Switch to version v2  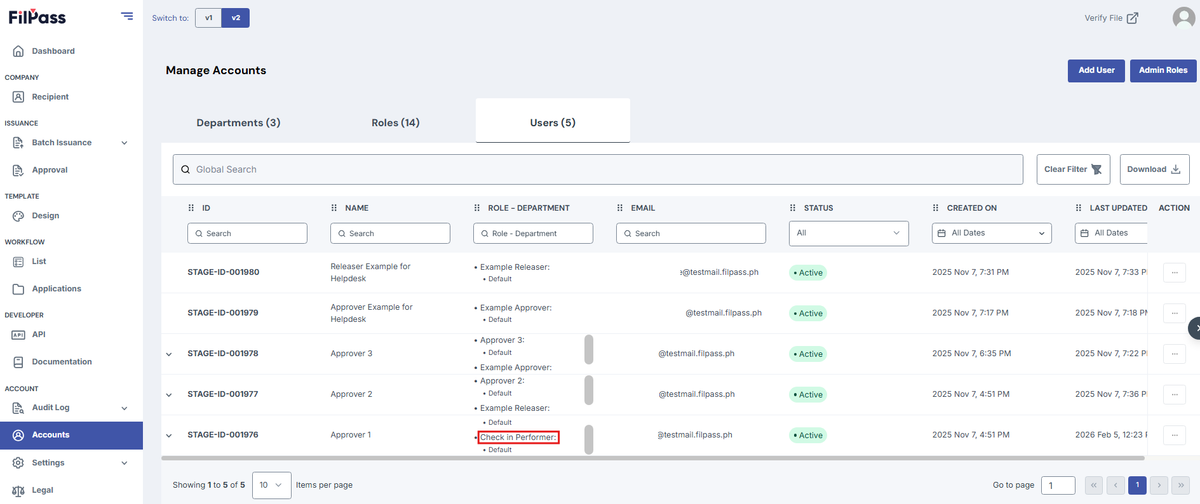[236, 18]
